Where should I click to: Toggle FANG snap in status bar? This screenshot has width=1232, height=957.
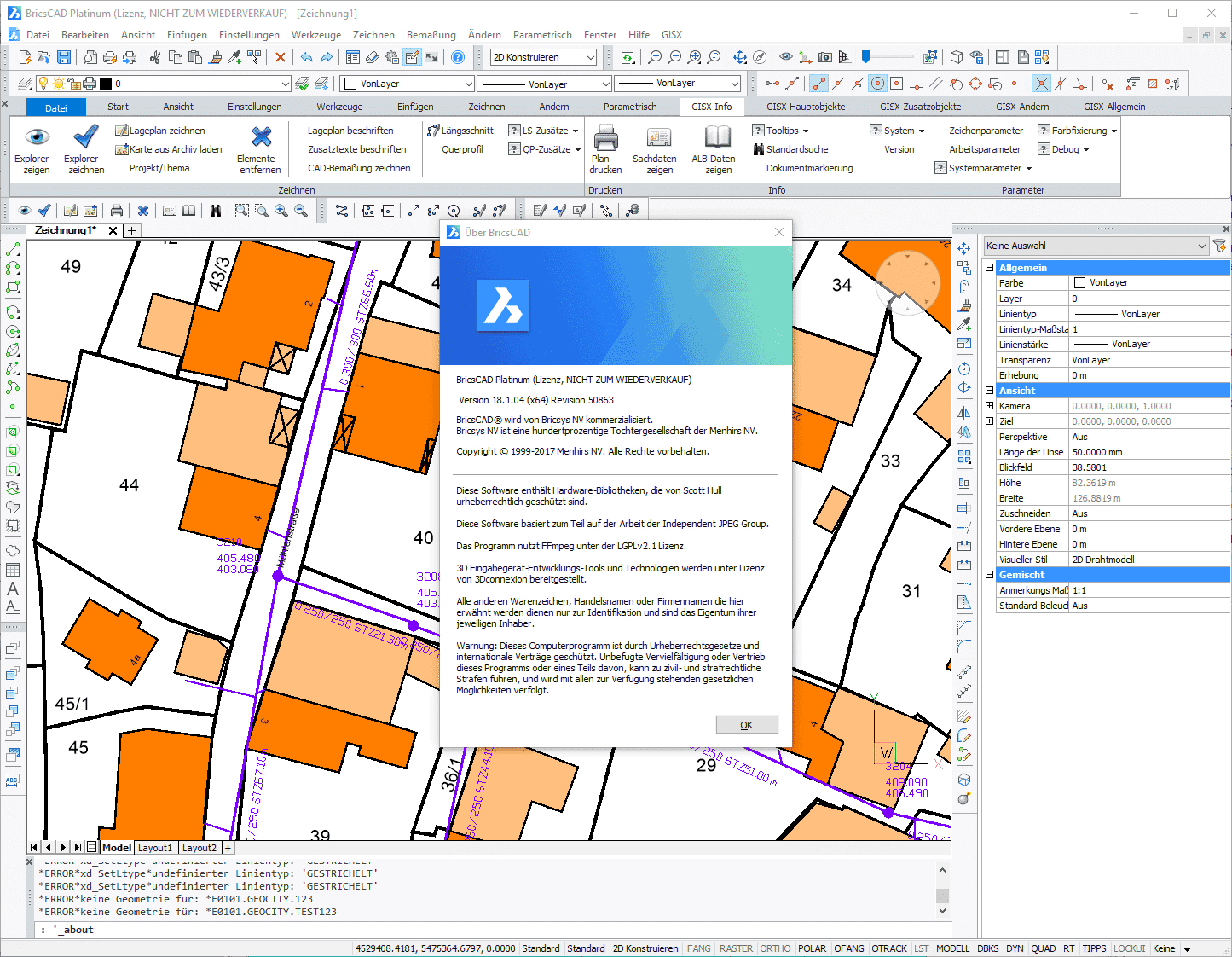[699, 948]
